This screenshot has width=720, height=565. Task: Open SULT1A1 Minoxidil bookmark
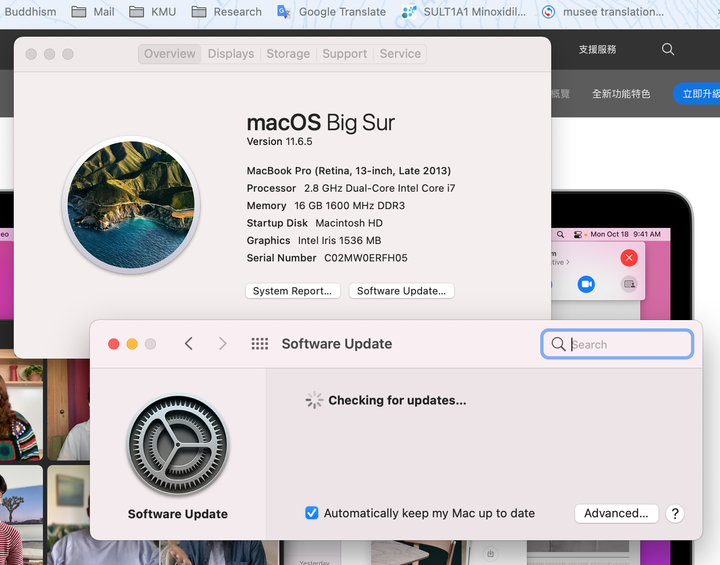click(463, 12)
